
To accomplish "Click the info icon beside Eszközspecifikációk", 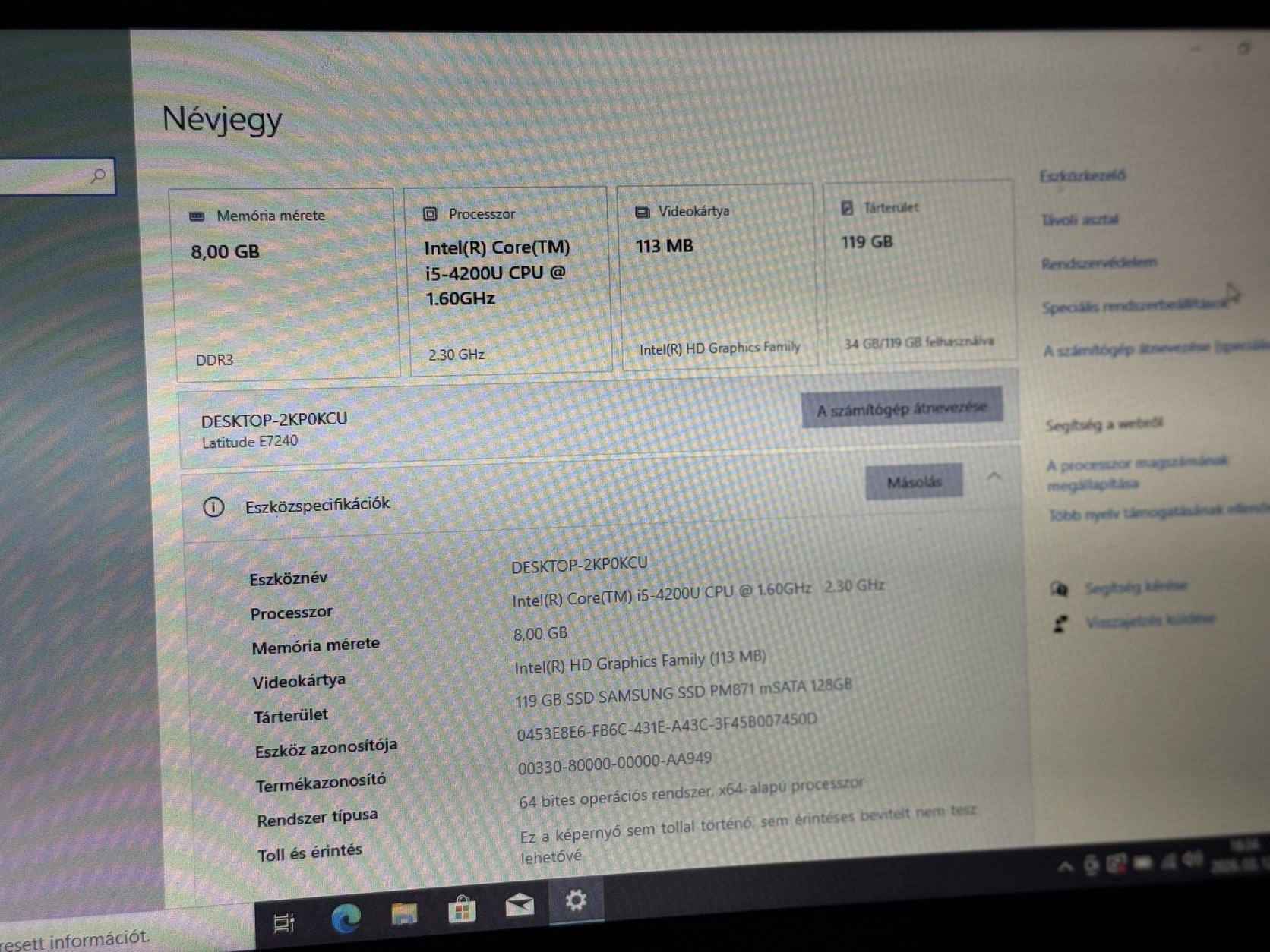I will (213, 507).
